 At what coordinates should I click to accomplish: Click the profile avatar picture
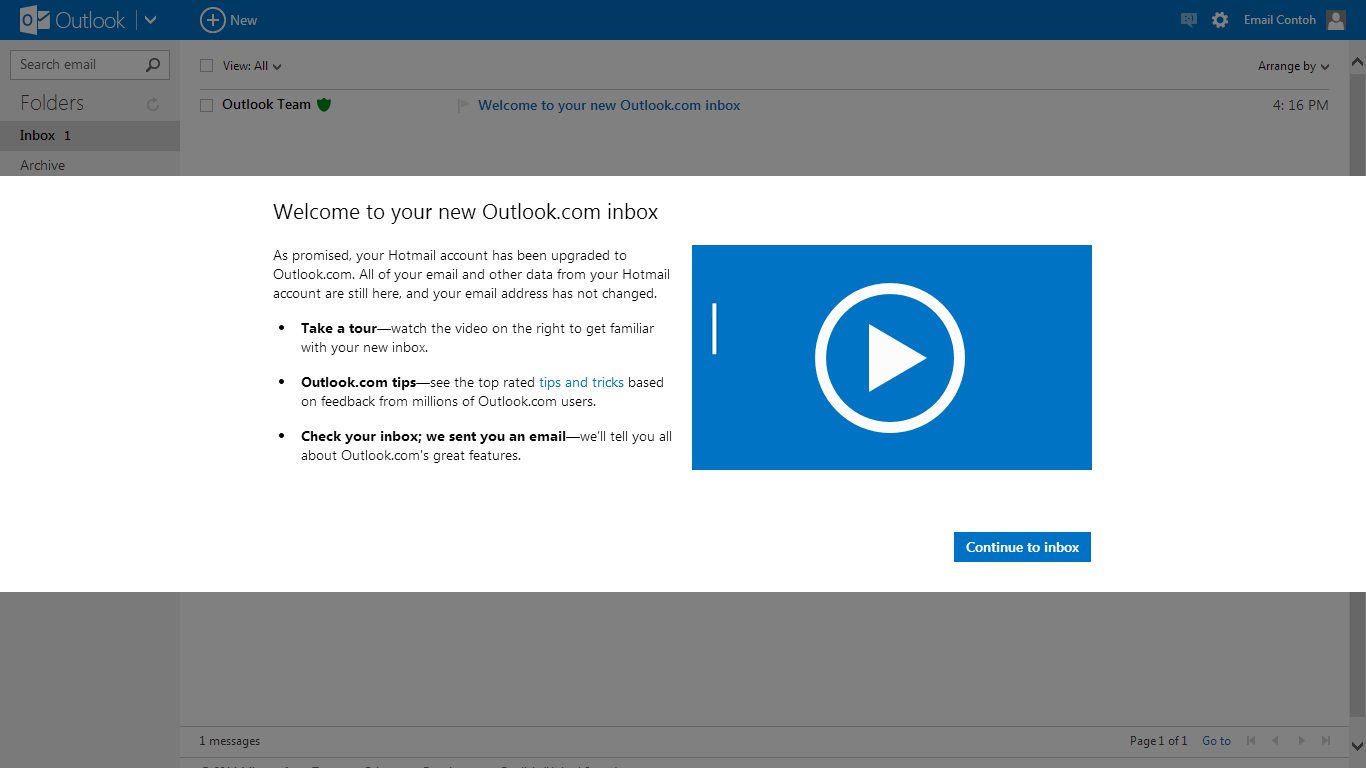pyautogui.click(x=1336, y=20)
